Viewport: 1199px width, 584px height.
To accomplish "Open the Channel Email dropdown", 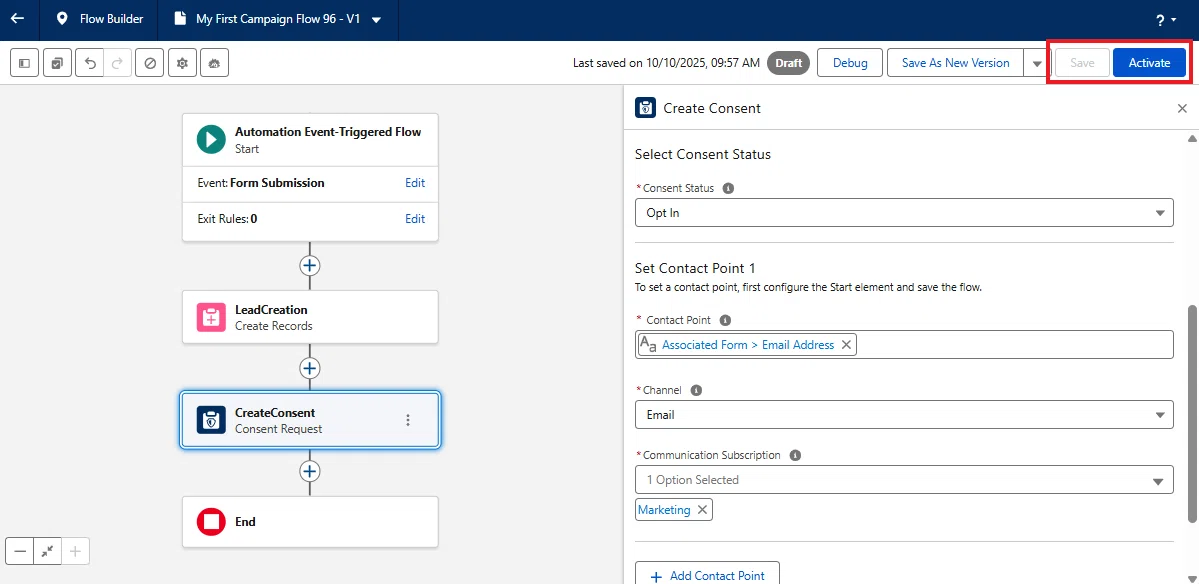I will pyautogui.click(x=904, y=415).
